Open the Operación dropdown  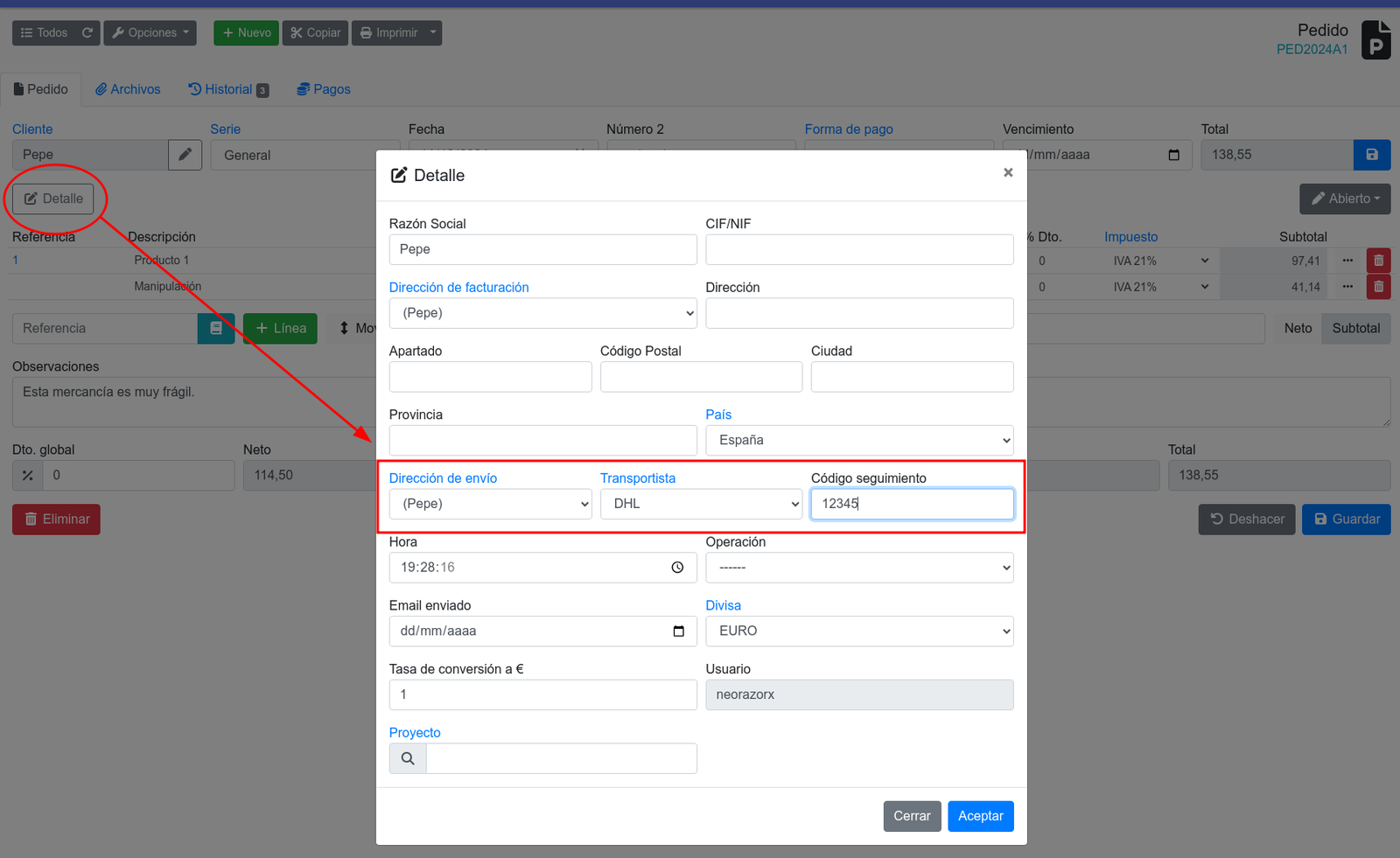859,568
